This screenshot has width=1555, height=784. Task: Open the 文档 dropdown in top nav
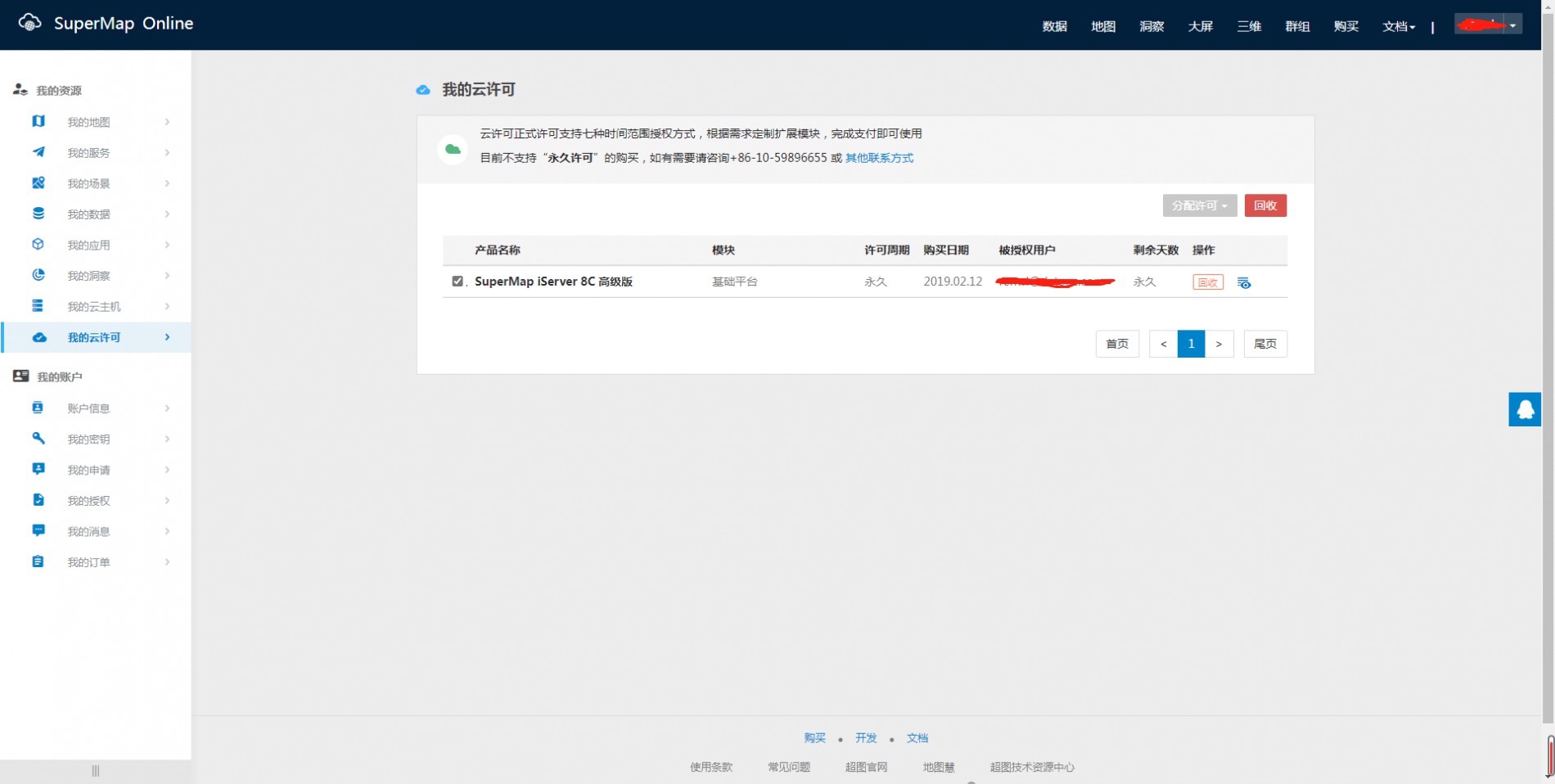(x=1399, y=26)
